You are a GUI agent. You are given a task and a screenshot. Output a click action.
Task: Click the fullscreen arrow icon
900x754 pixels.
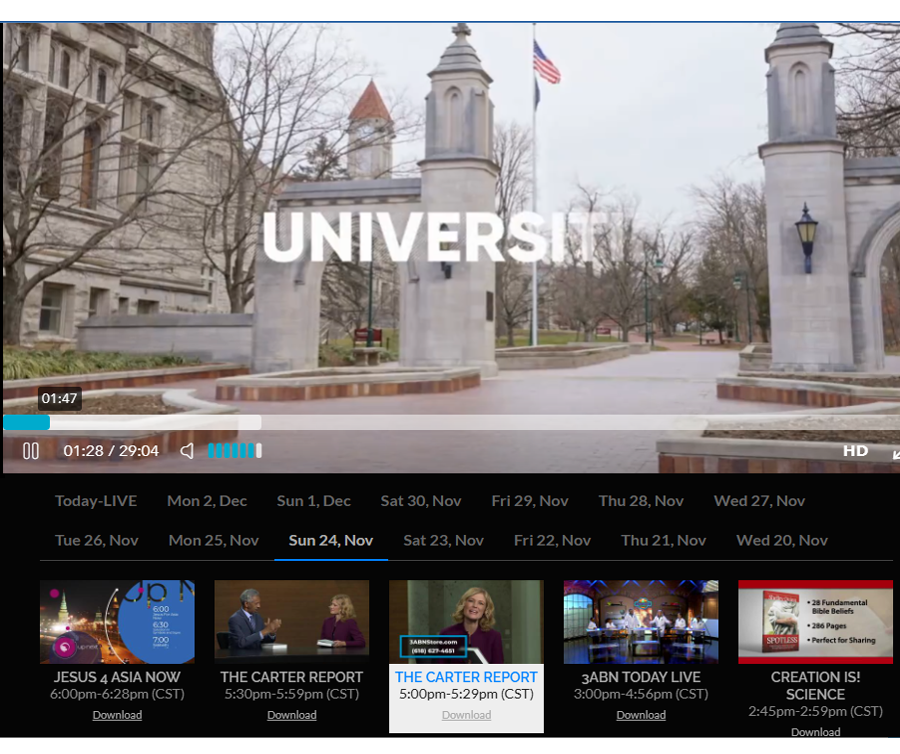894,453
